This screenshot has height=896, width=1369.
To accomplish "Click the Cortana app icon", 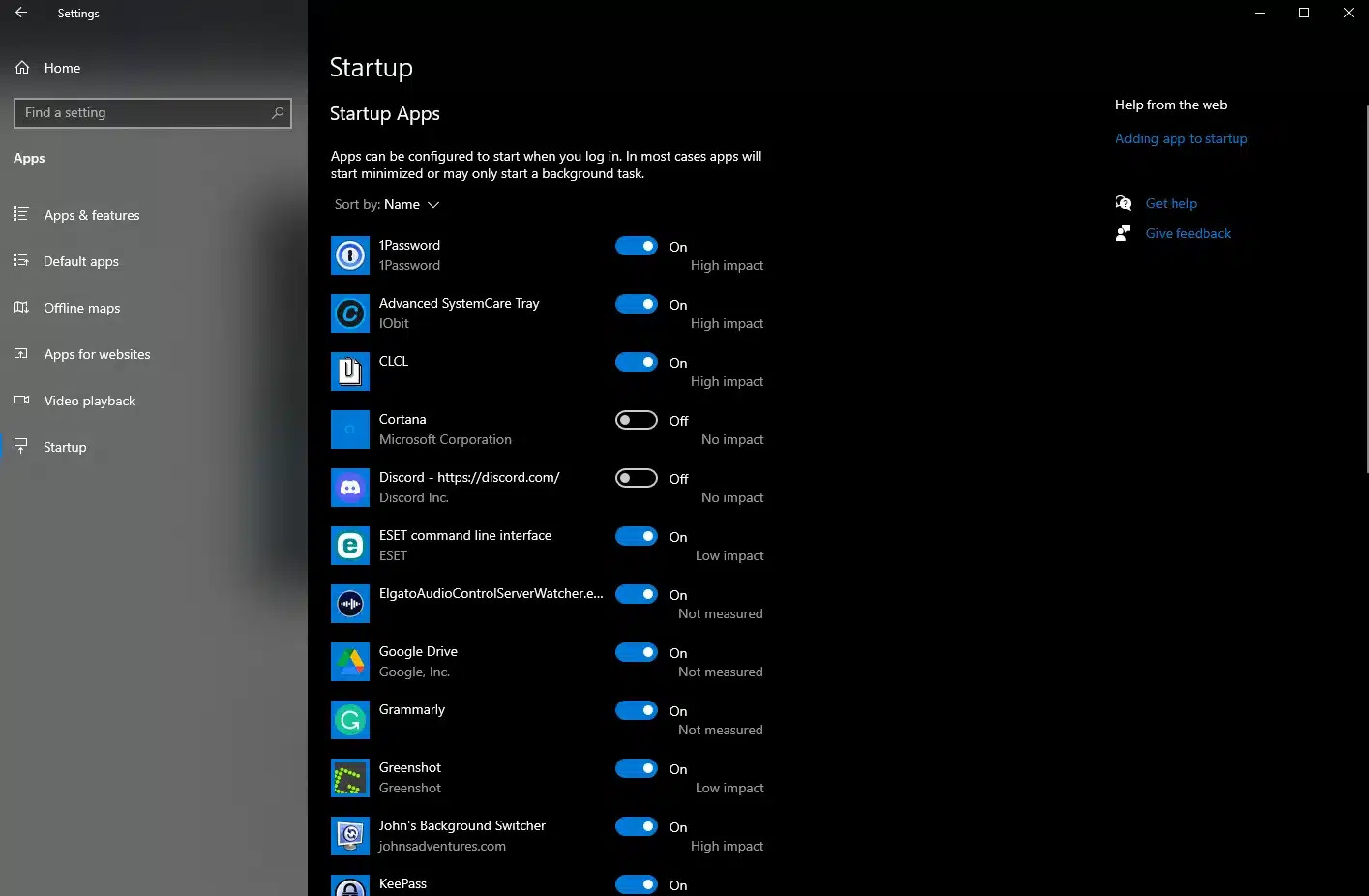I will point(350,430).
